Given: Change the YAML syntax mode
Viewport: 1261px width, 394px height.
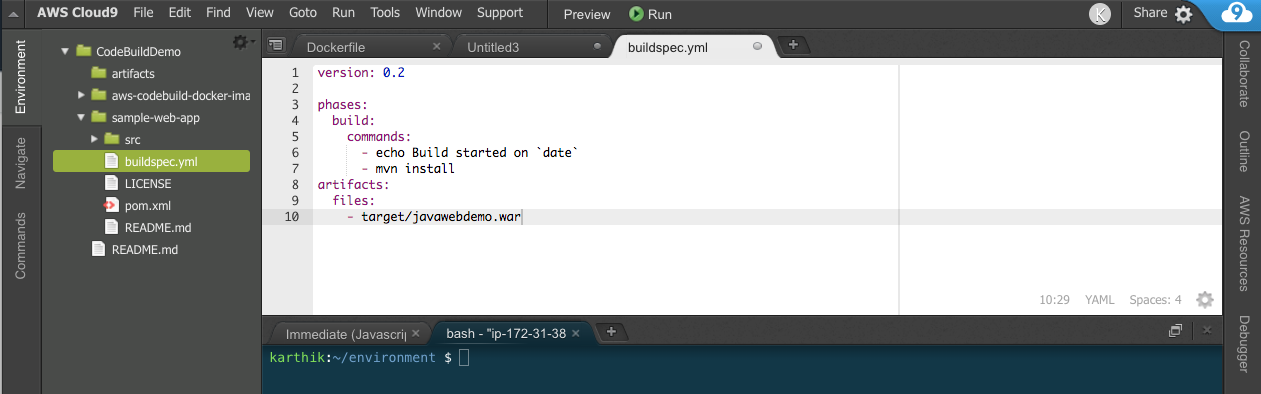Looking at the screenshot, I should coord(1099,299).
